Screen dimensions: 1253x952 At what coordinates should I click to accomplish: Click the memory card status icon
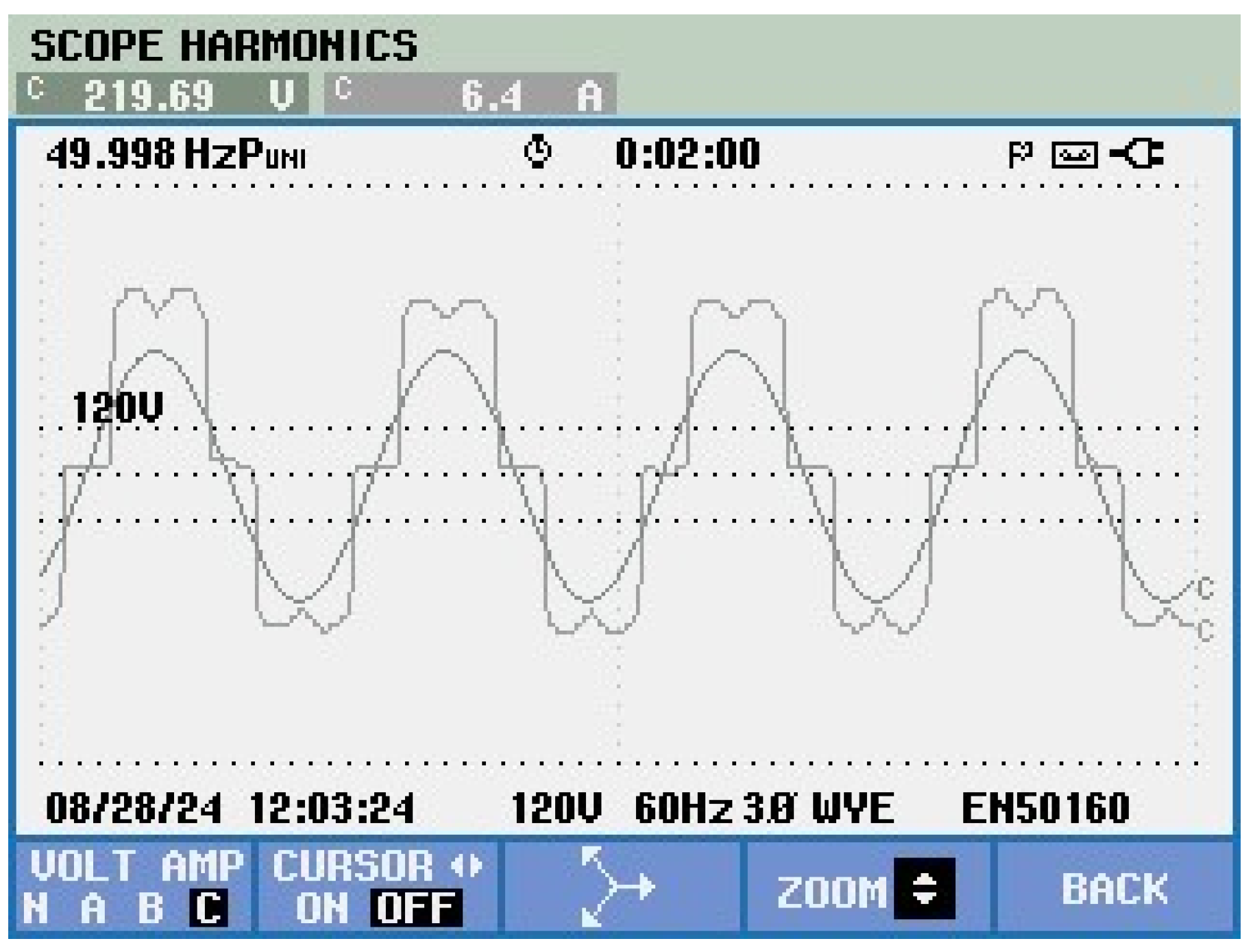1075,156
